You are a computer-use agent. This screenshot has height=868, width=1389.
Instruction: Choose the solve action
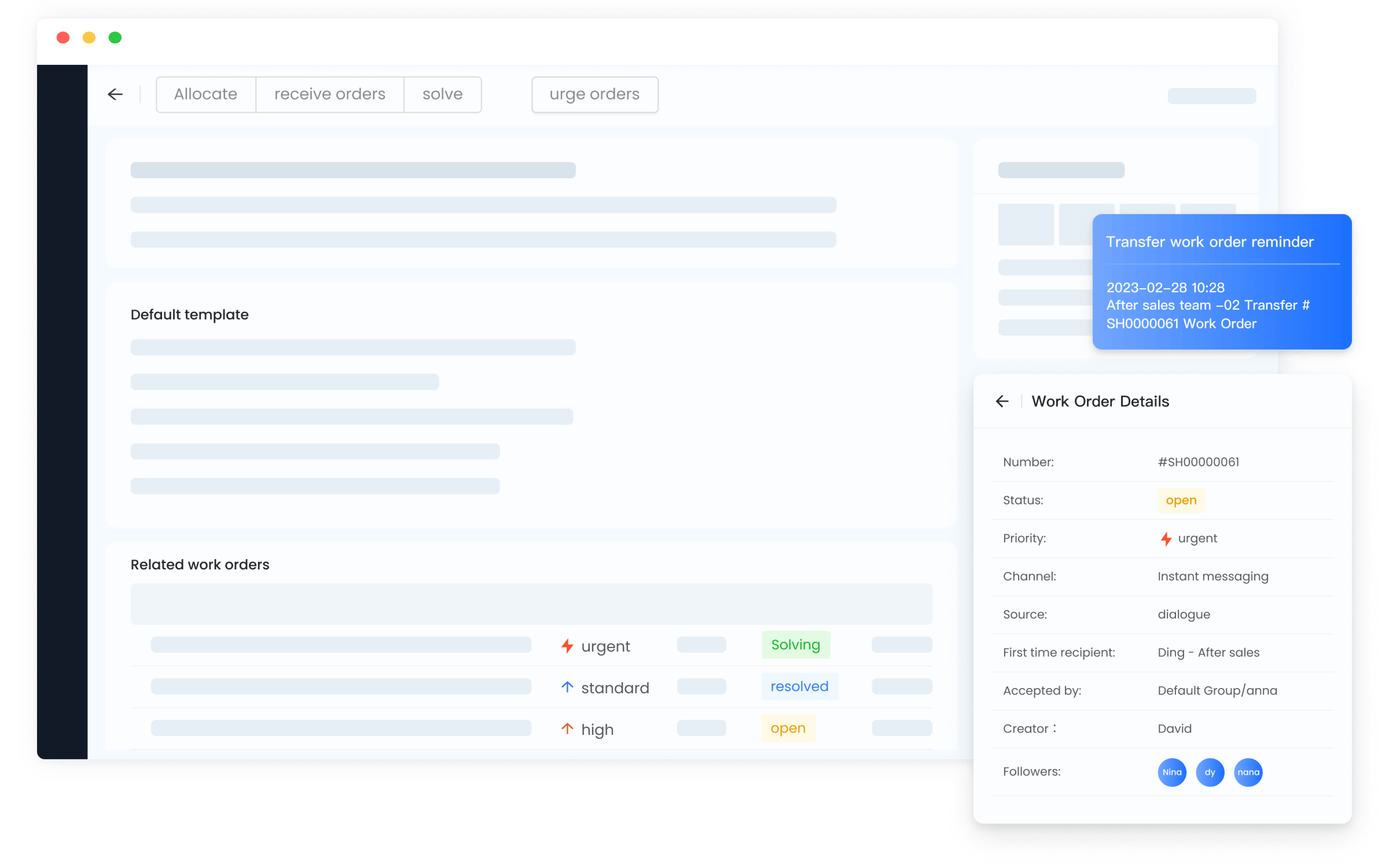pos(442,94)
